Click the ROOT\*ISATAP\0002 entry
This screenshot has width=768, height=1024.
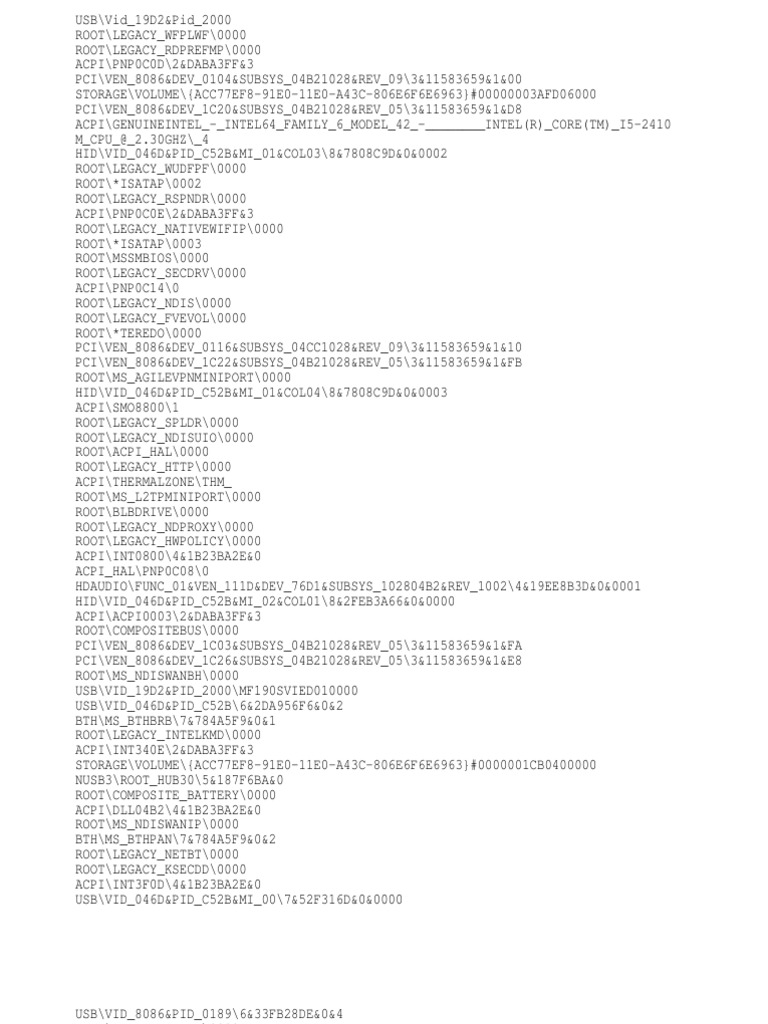point(138,184)
